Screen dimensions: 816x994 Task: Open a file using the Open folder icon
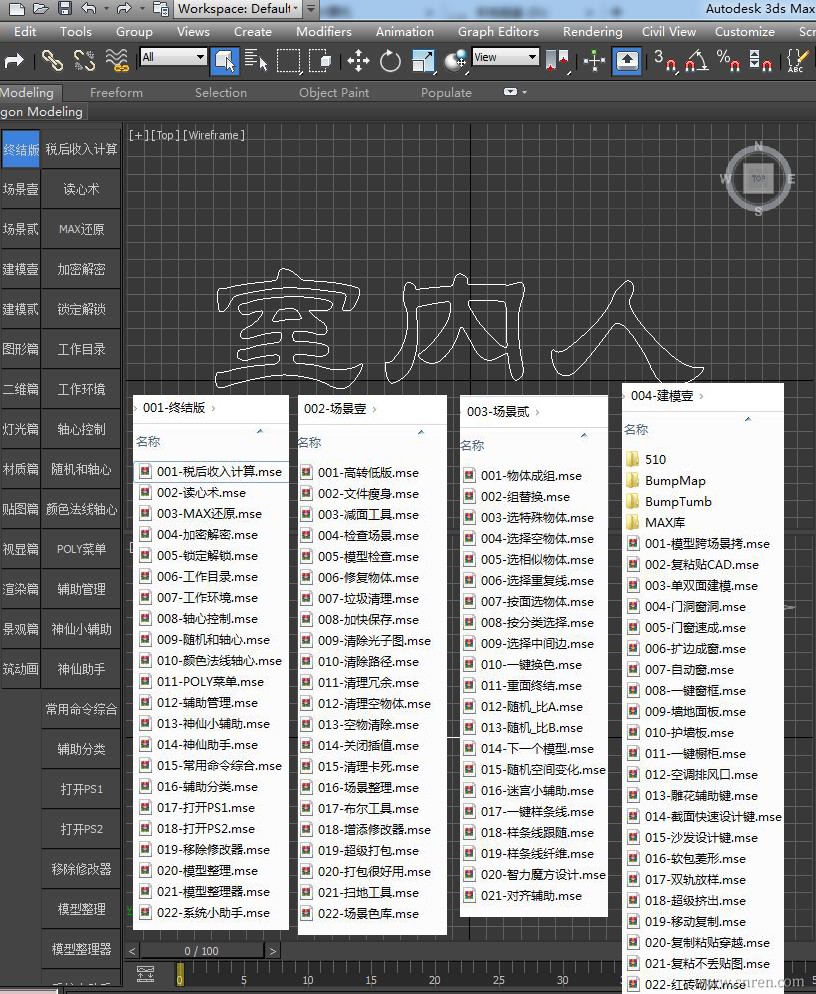[41, 8]
